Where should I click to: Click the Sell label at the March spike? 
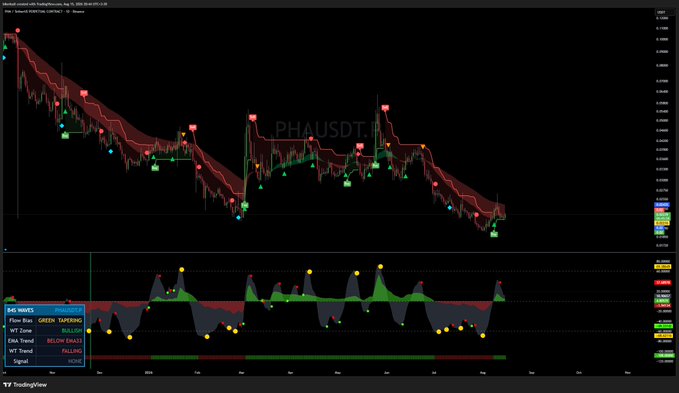coord(252,117)
